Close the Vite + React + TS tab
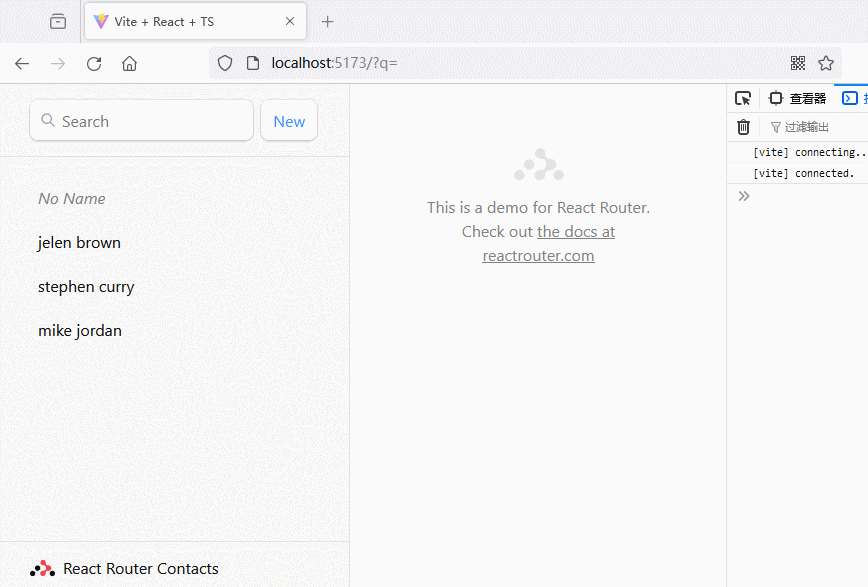 coord(290,21)
